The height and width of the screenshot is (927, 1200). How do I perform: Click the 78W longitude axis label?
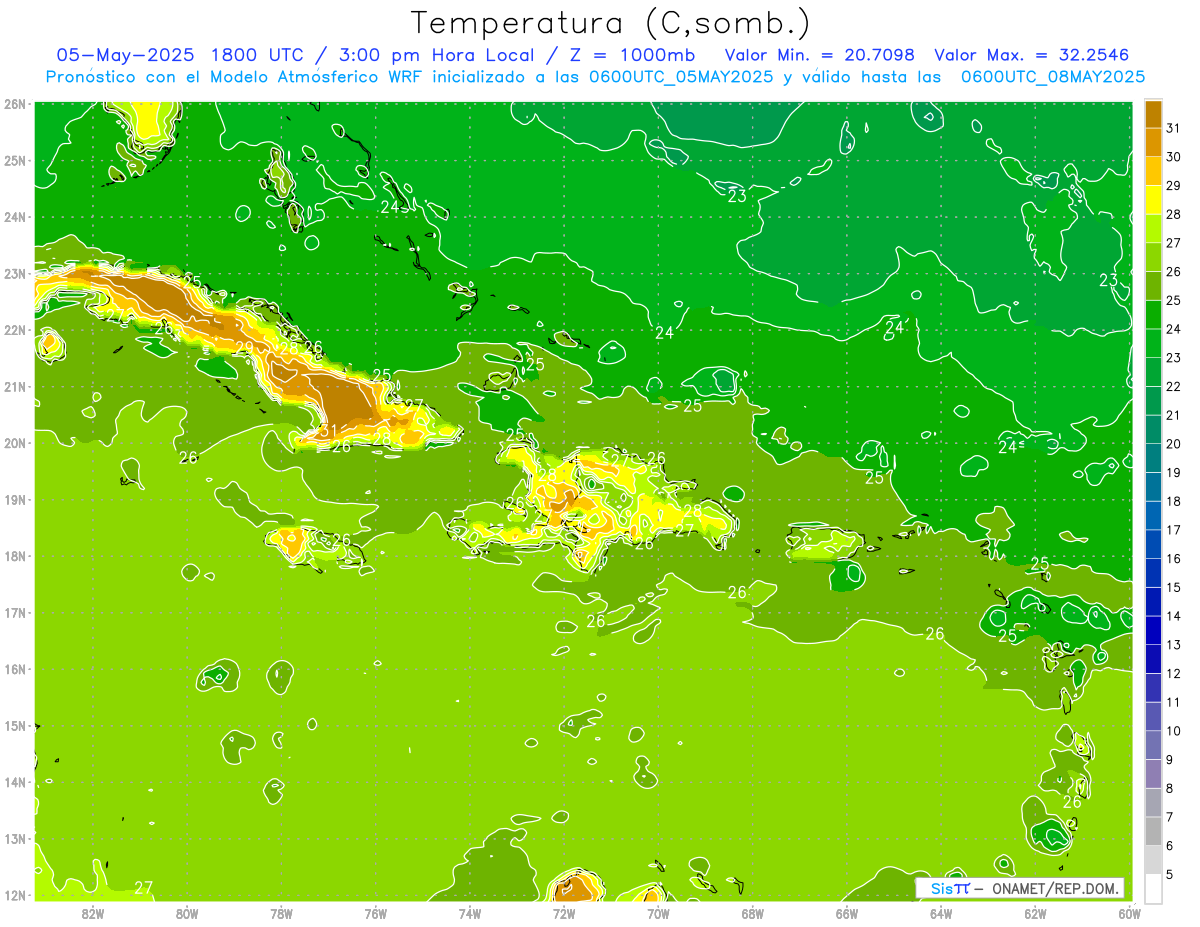[281, 913]
